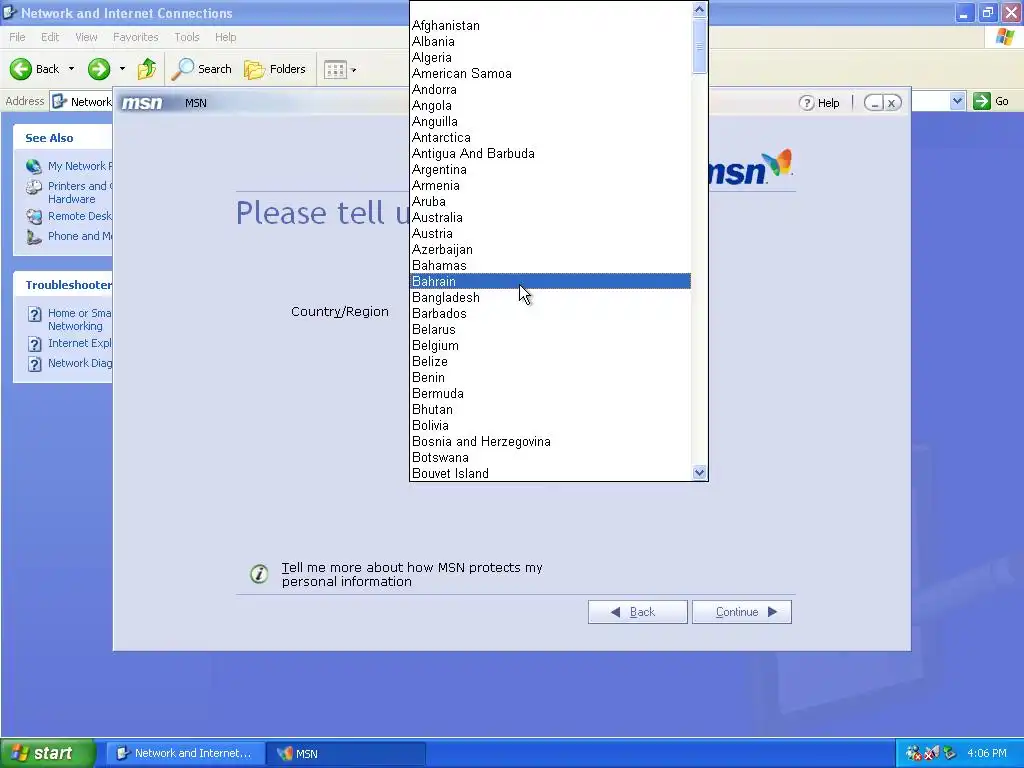Switch to MSN taskbar button
This screenshot has width=1024, height=768.
[x=347, y=753]
